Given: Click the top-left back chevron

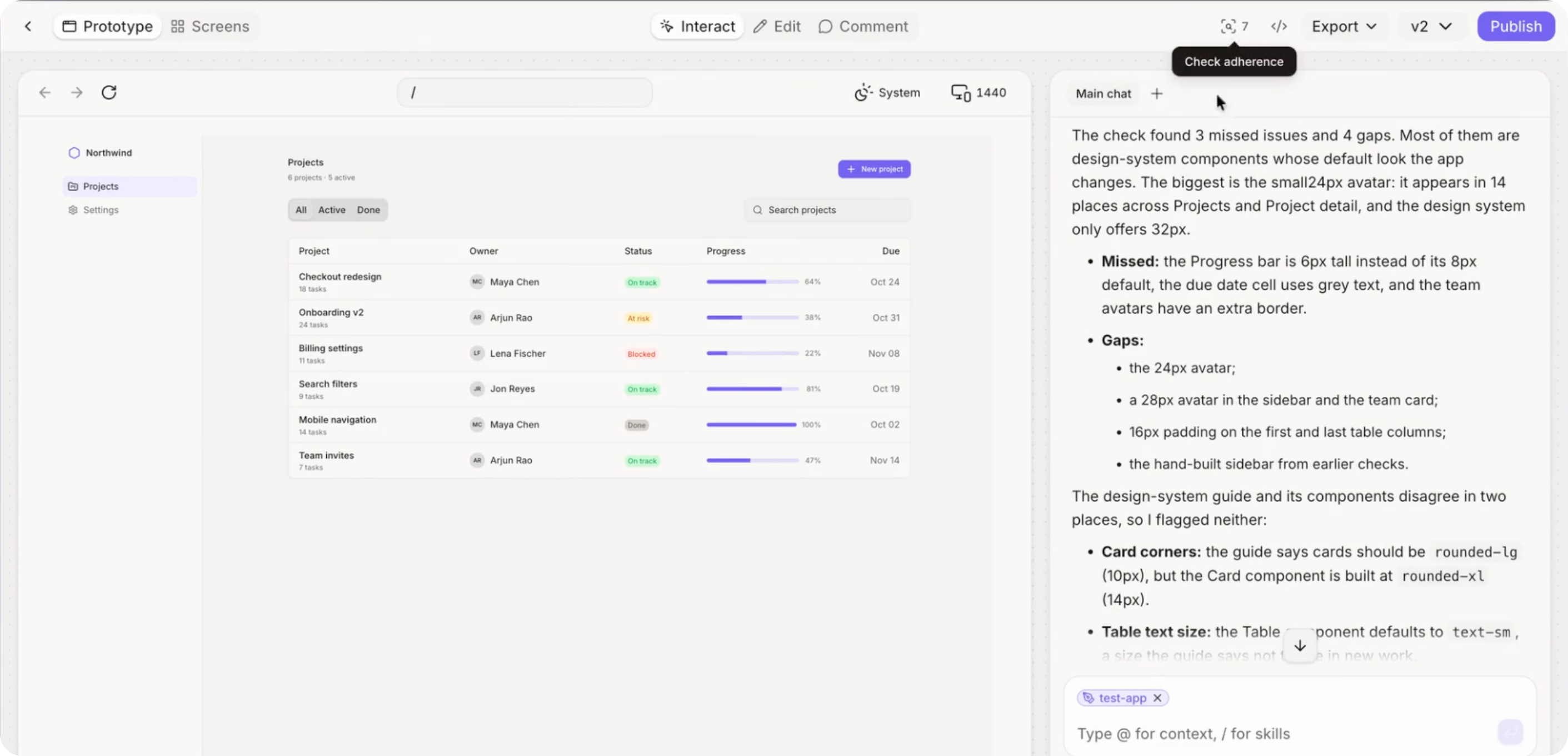Looking at the screenshot, I should click(28, 26).
